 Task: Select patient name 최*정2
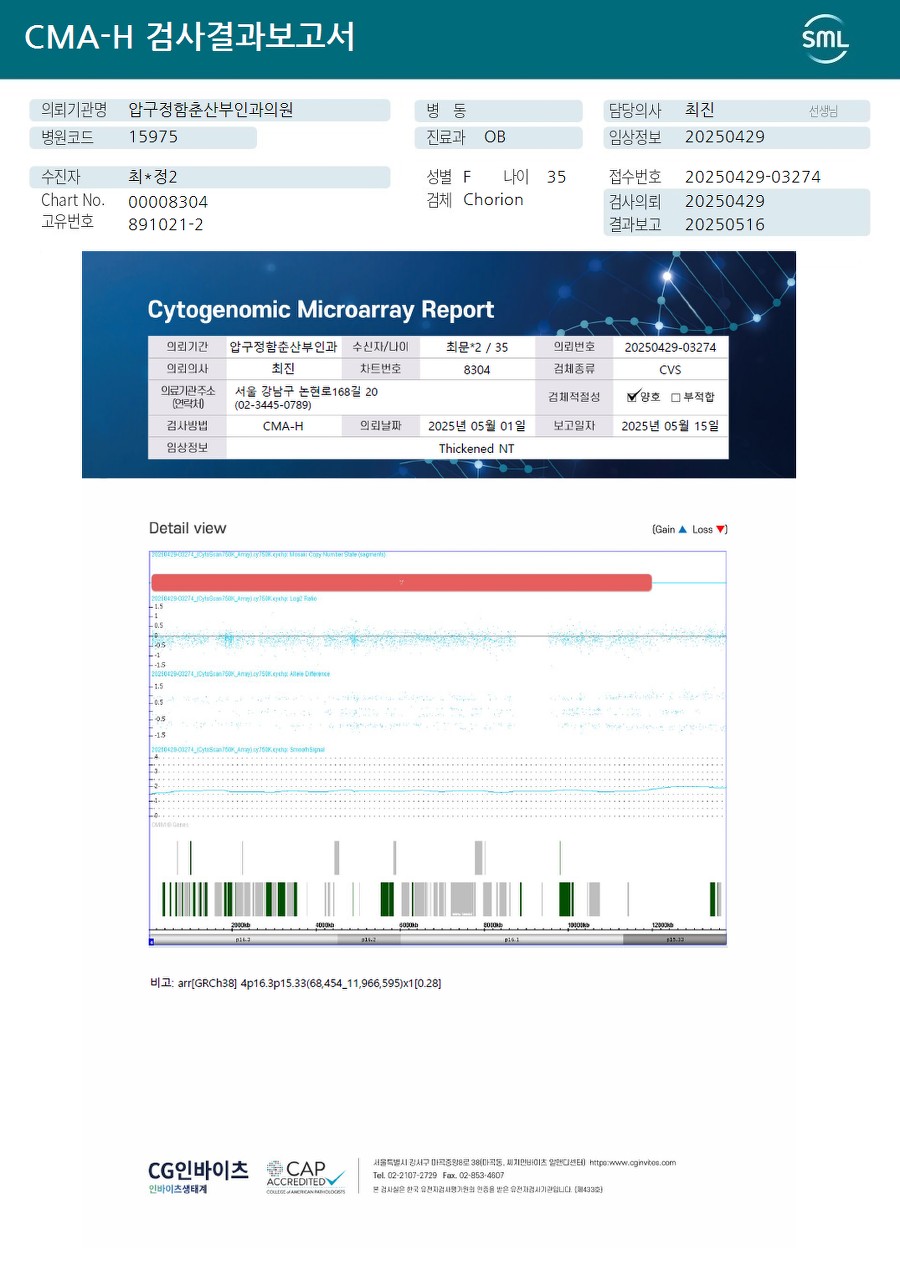(x=153, y=177)
